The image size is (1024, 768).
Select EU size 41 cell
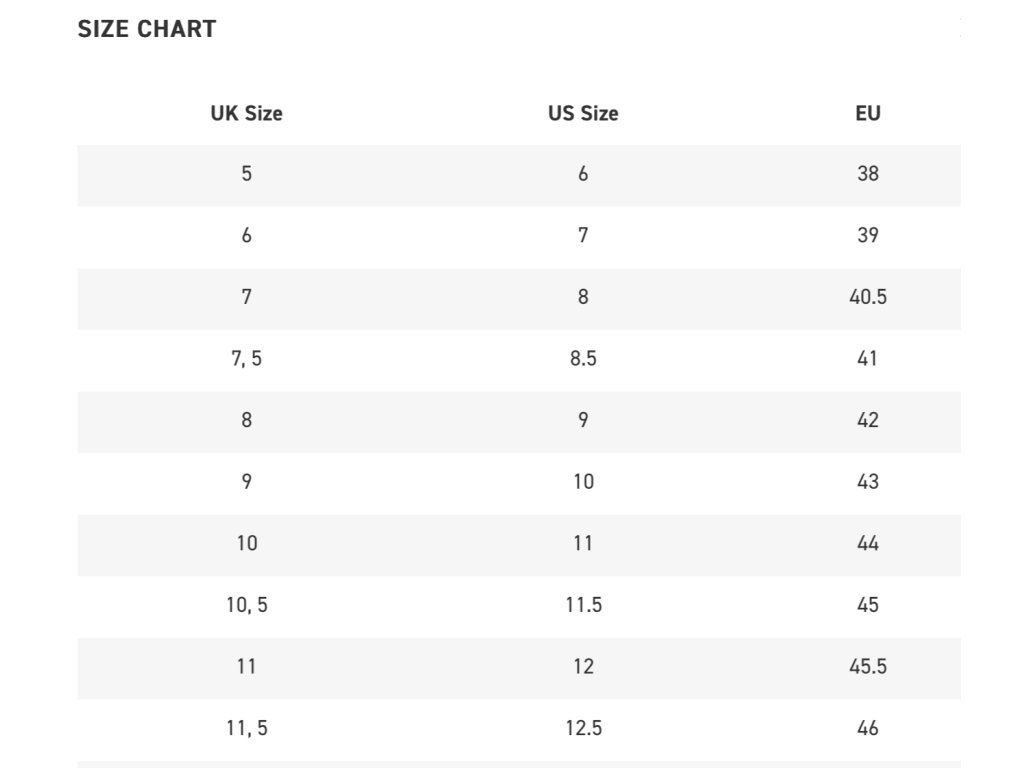point(868,358)
